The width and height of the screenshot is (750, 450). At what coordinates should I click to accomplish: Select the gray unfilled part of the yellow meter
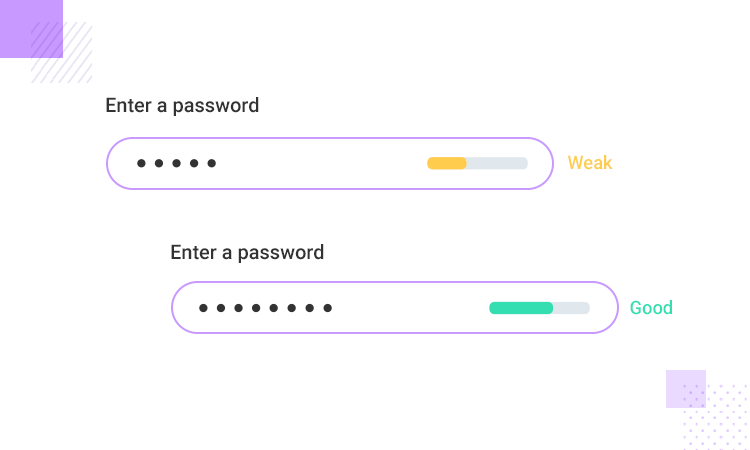[497, 163]
